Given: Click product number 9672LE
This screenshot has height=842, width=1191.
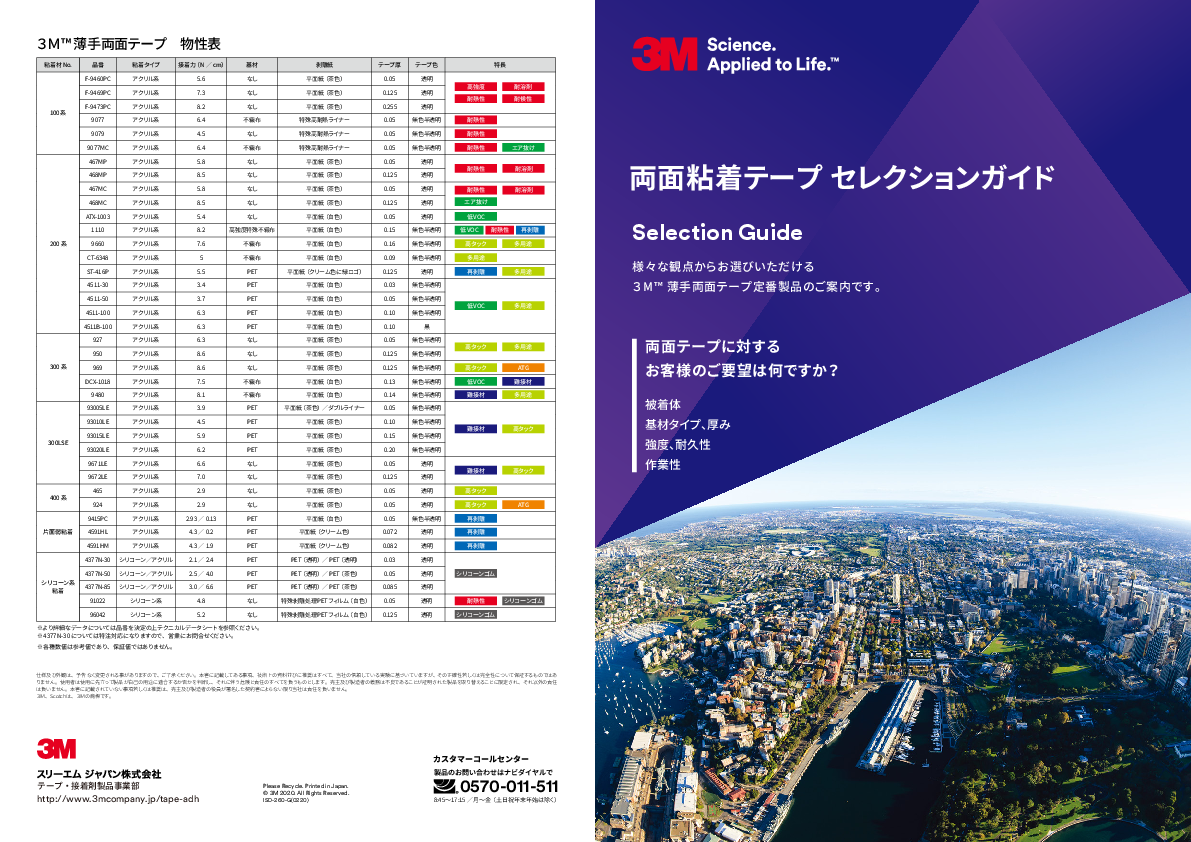Looking at the screenshot, I should 98,477.
